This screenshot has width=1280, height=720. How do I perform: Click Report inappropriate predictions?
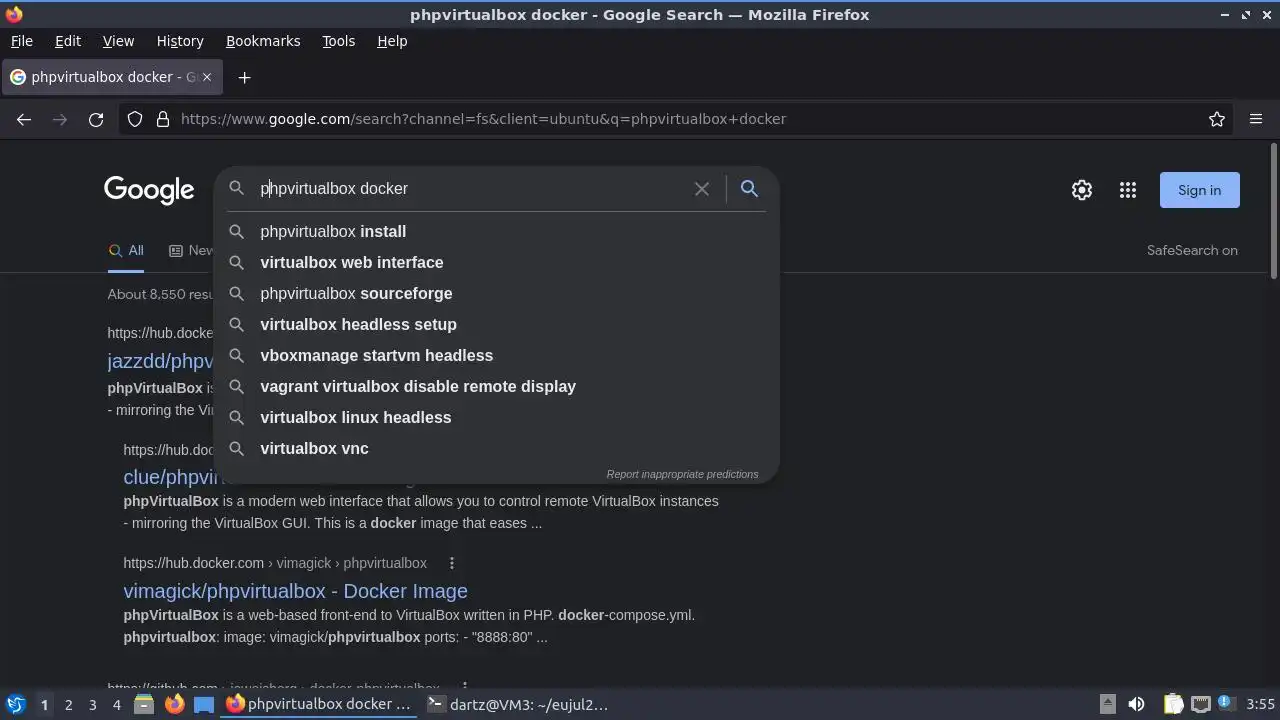tap(682, 474)
